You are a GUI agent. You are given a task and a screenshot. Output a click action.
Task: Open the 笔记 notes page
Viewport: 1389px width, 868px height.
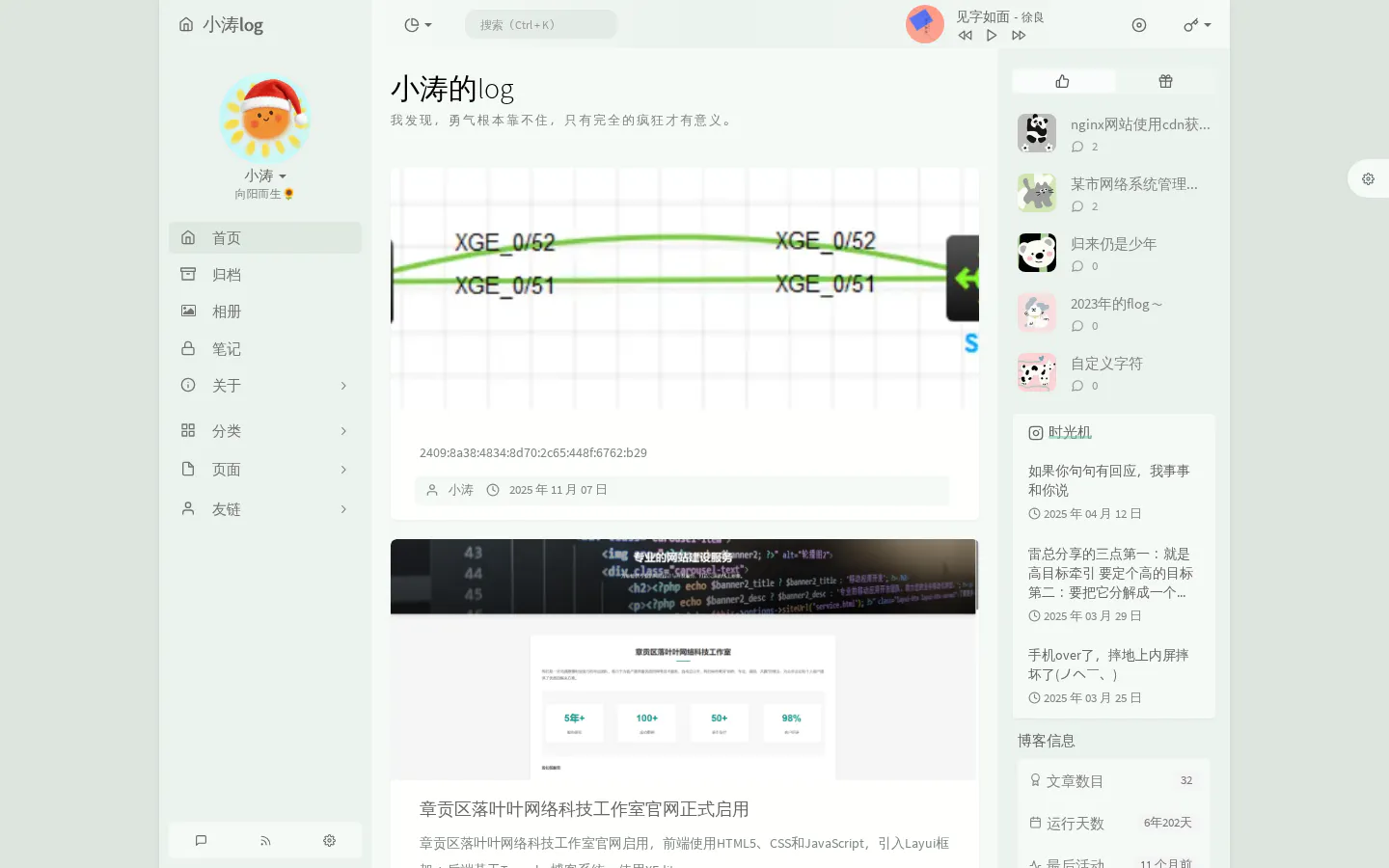[x=265, y=348]
